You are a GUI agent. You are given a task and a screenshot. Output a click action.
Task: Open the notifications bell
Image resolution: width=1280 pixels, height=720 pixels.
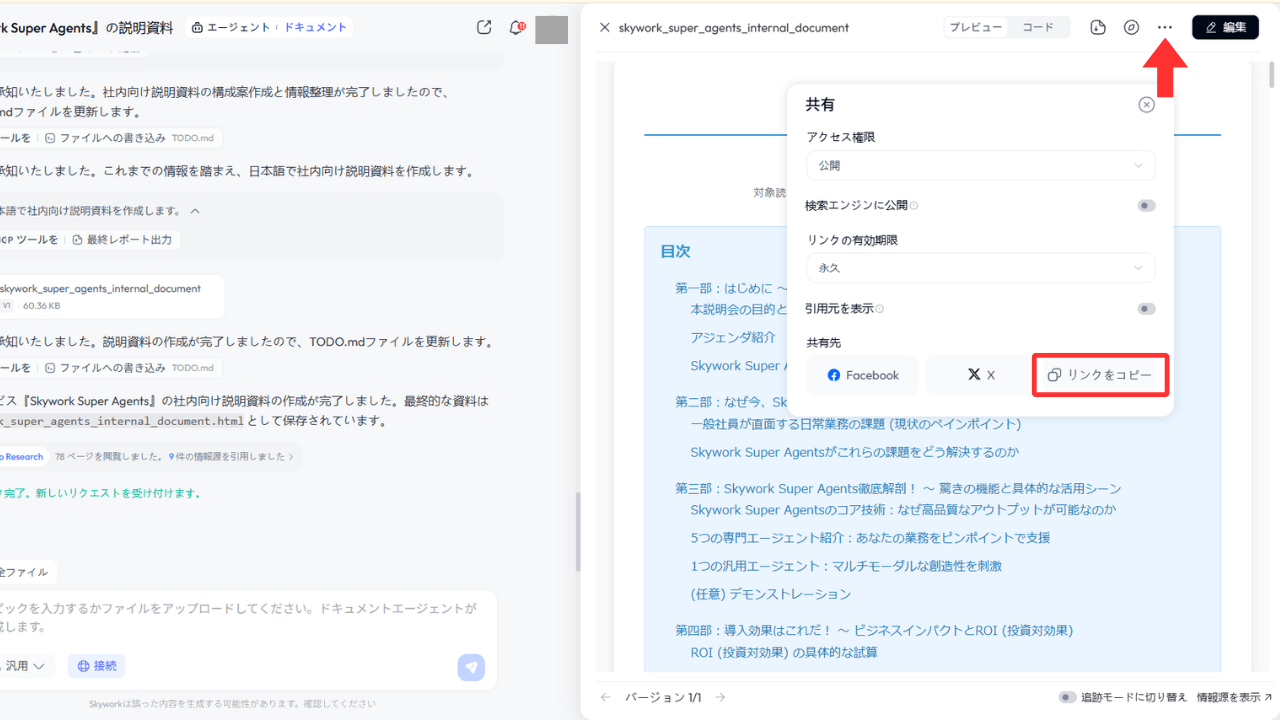pyautogui.click(x=517, y=28)
